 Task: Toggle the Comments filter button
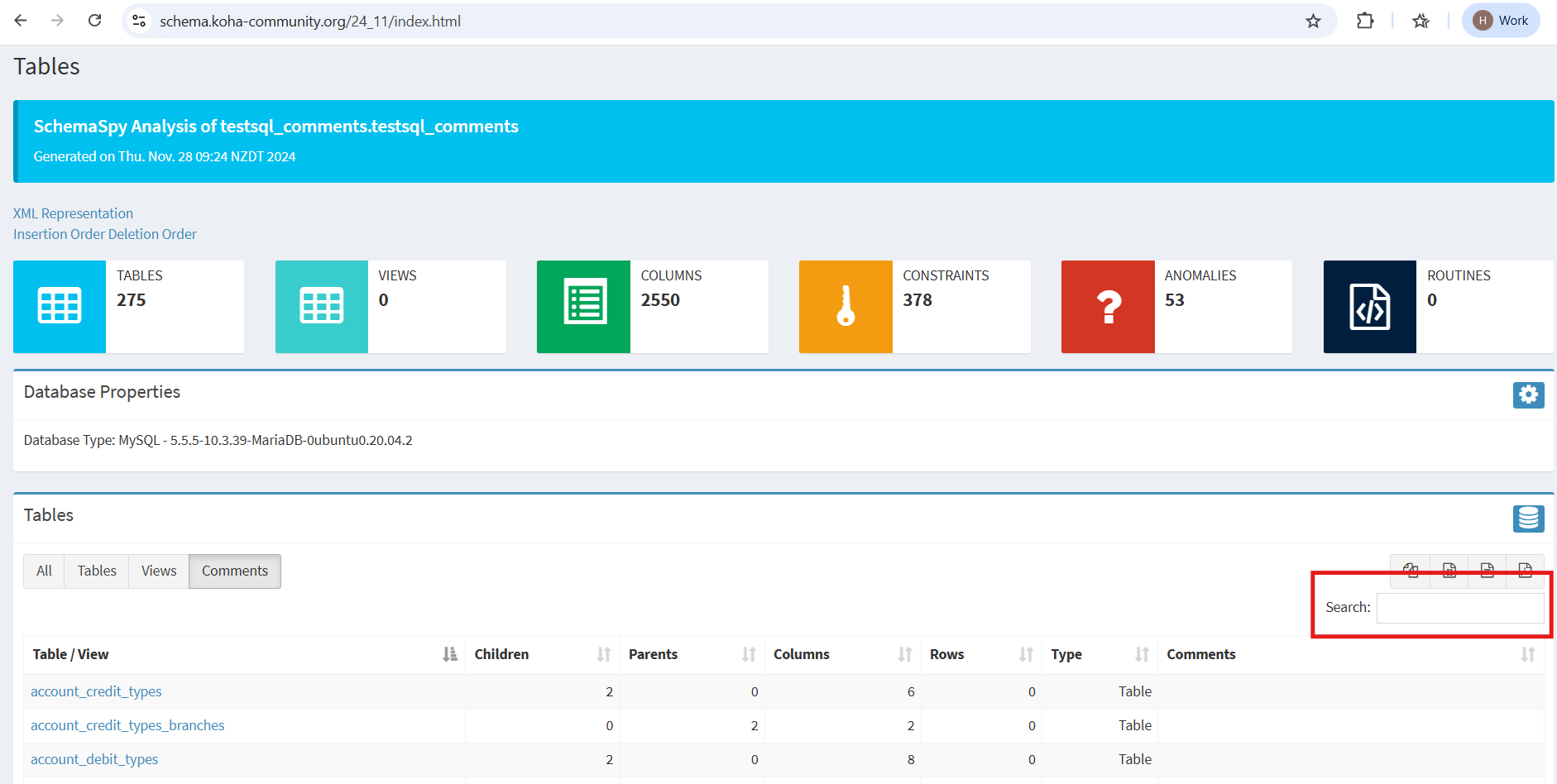235,571
